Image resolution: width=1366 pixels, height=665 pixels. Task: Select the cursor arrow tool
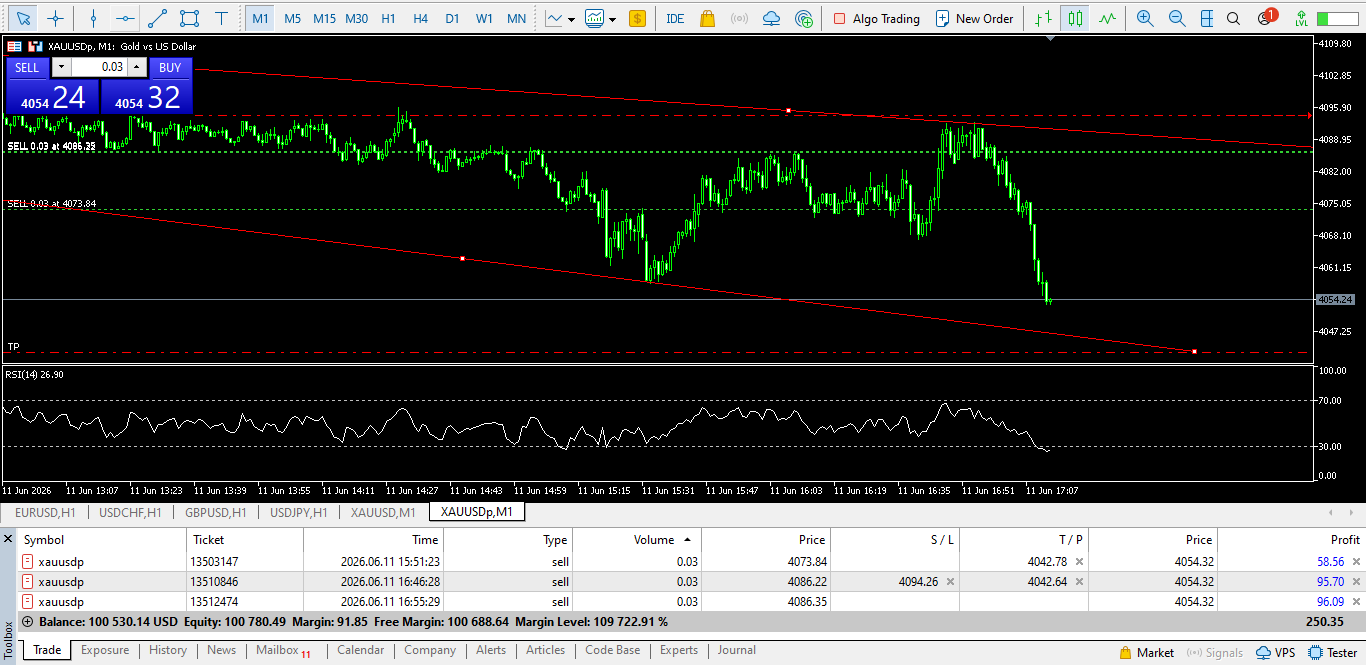(23, 18)
